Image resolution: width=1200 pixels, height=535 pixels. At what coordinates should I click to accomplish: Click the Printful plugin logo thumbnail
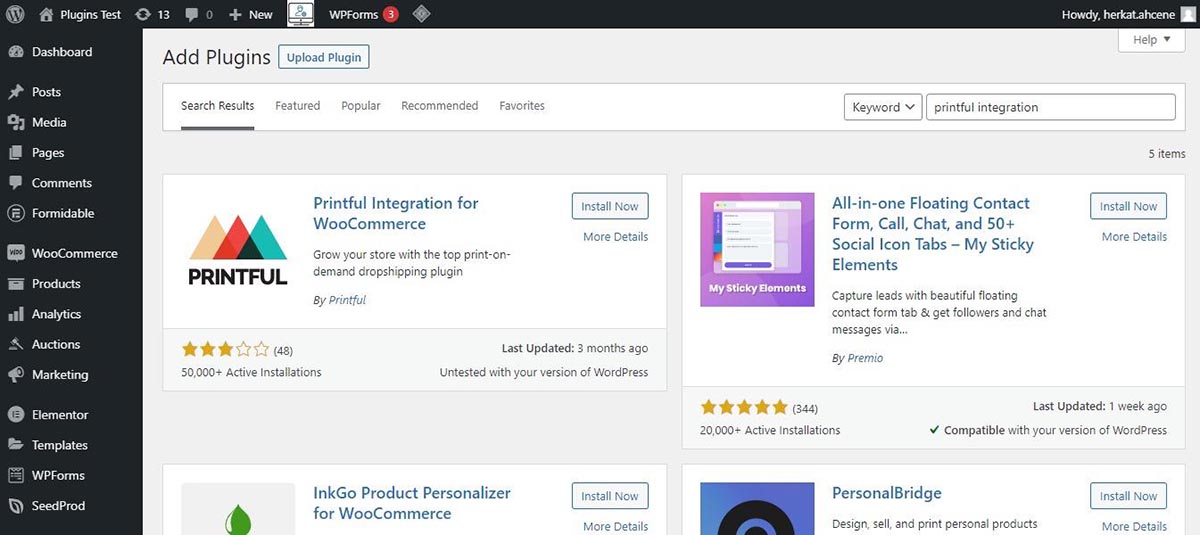[x=238, y=250]
